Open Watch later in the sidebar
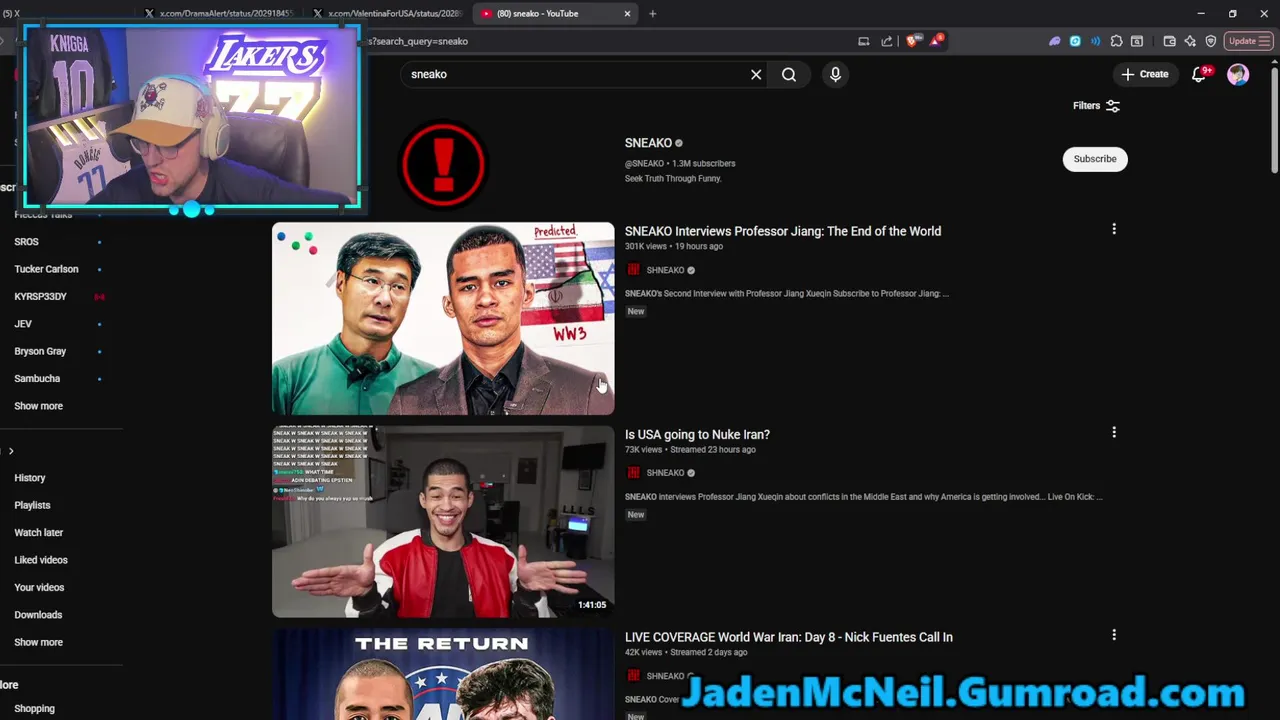The width and height of the screenshot is (1280, 720). click(38, 533)
